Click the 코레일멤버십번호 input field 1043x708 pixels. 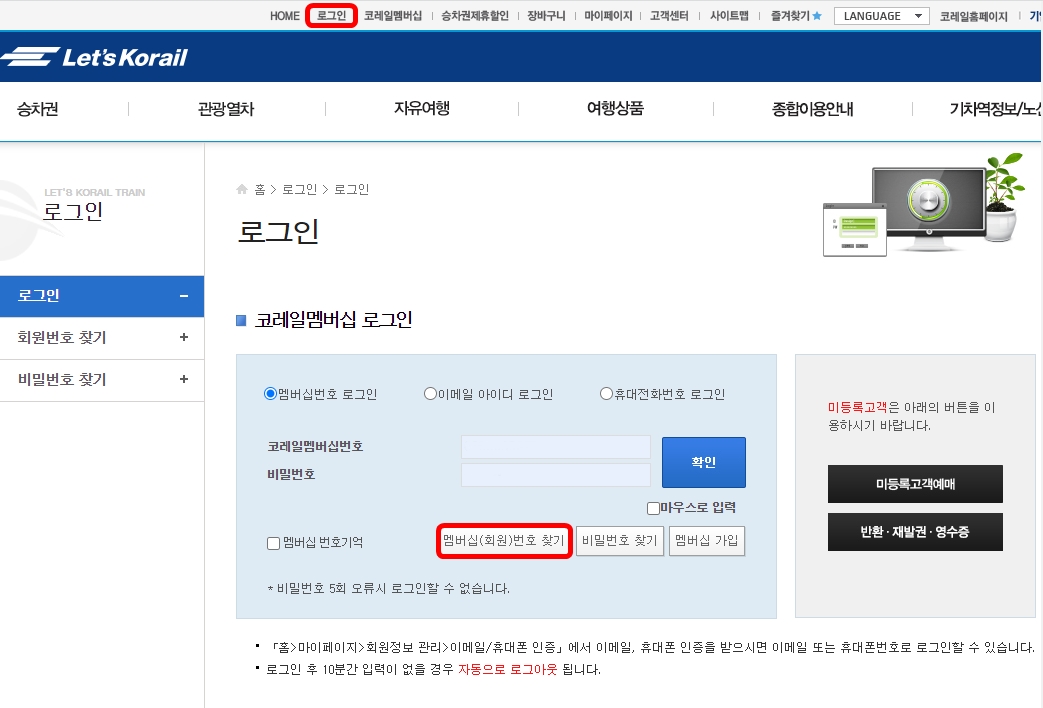pyautogui.click(x=555, y=447)
